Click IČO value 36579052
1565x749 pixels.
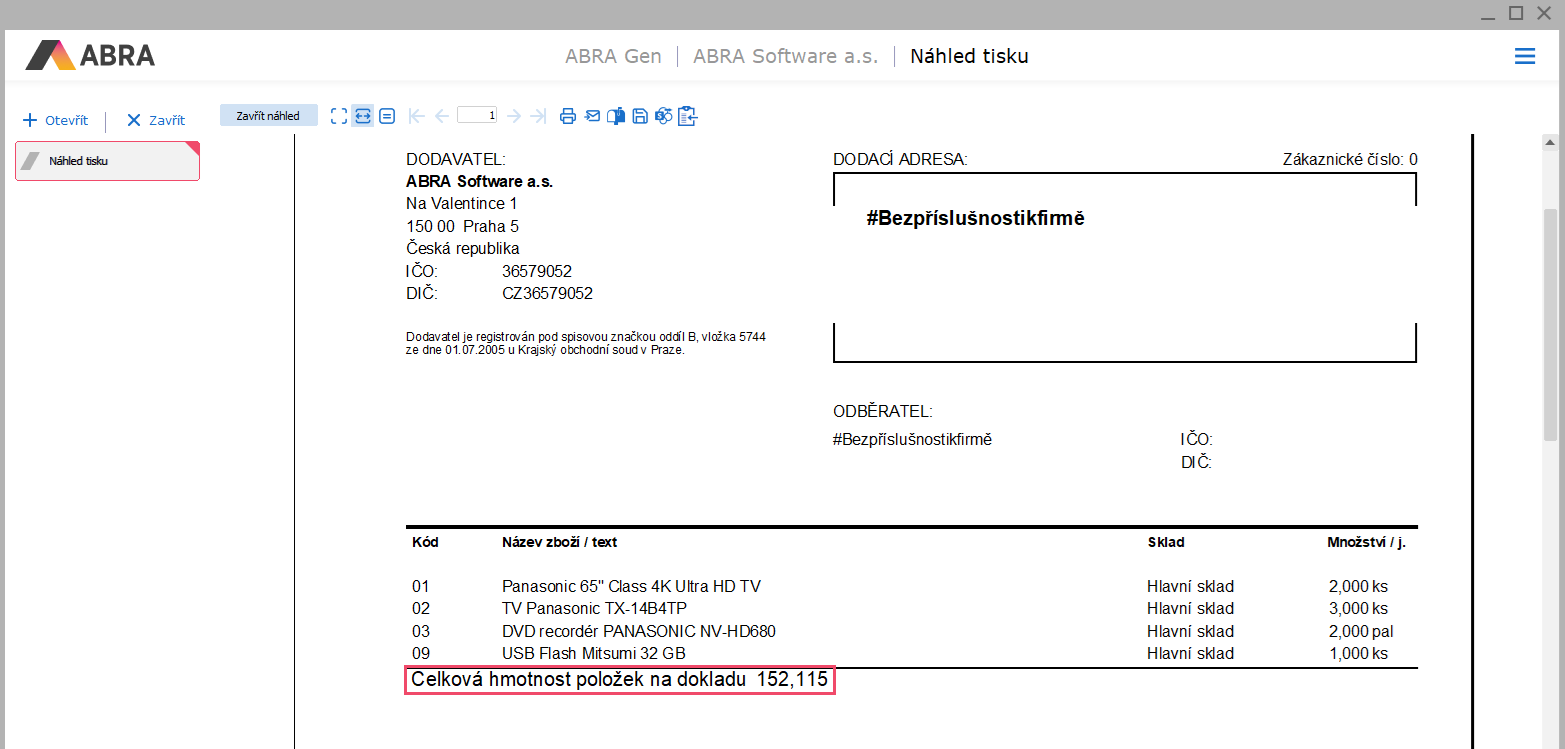(x=537, y=271)
